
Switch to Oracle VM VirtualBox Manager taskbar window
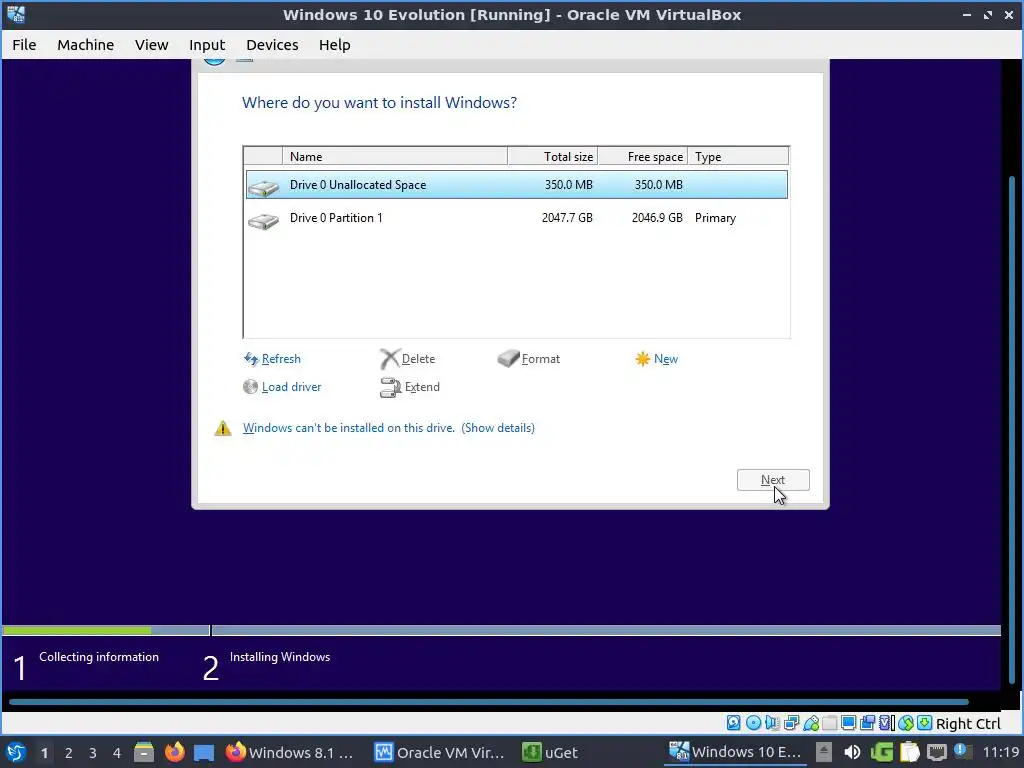440,752
